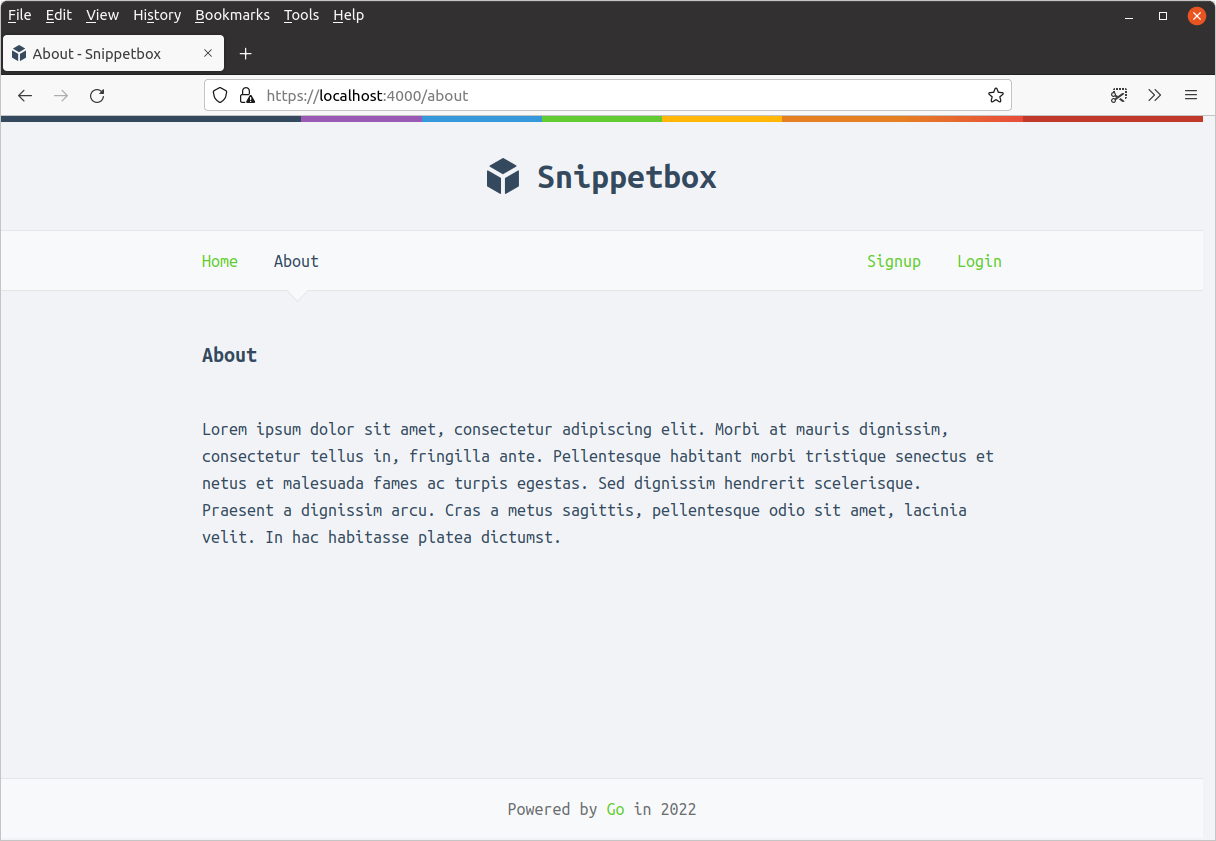This screenshot has width=1216, height=841.
Task: Click the tracking protection shield icon
Action: [221, 96]
